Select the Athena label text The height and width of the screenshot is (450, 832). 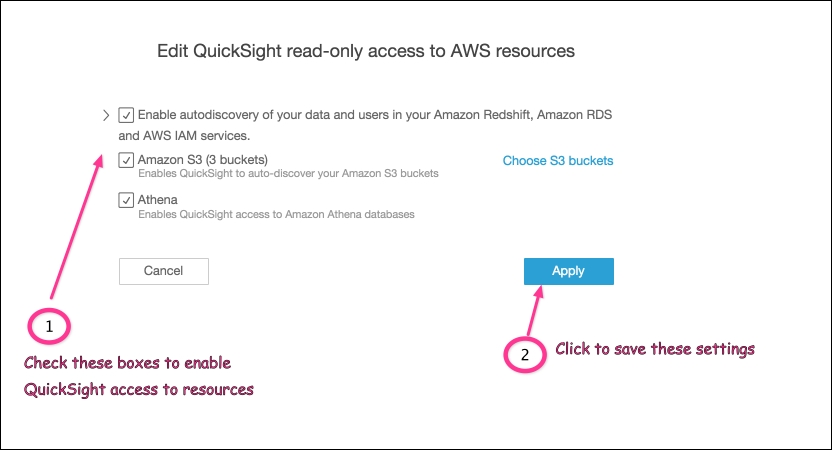(158, 200)
